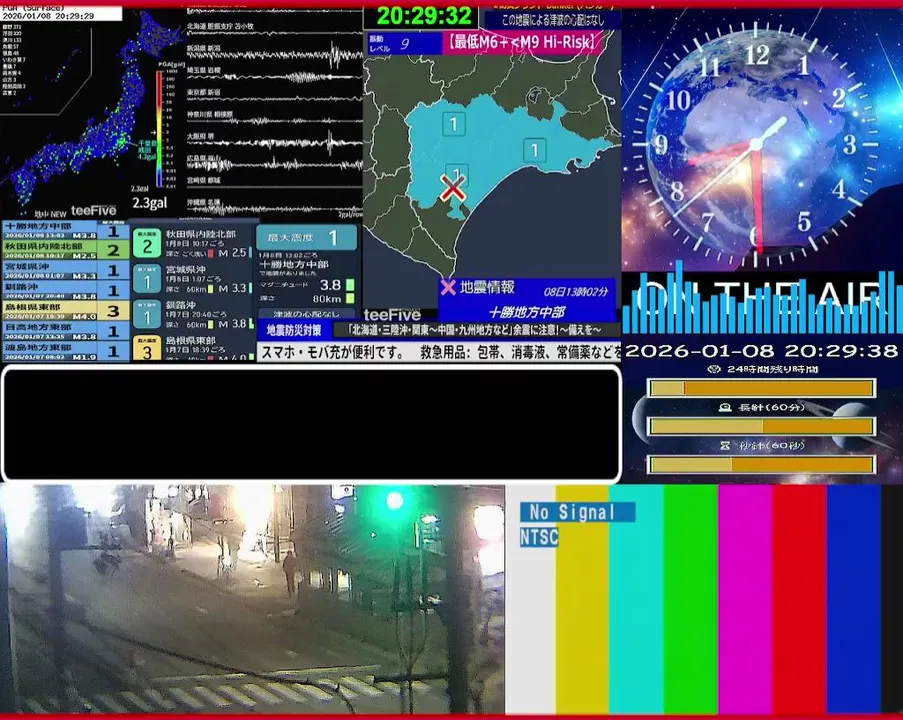Click the empty black rounded caption box
Screen dimensions: 903x720
click(x=312, y=423)
